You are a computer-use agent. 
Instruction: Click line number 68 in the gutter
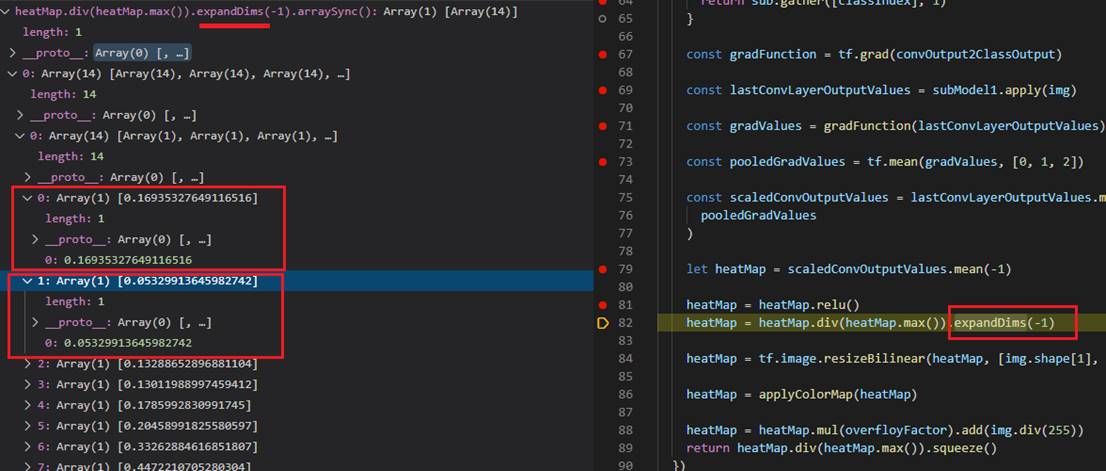(625, 72)
